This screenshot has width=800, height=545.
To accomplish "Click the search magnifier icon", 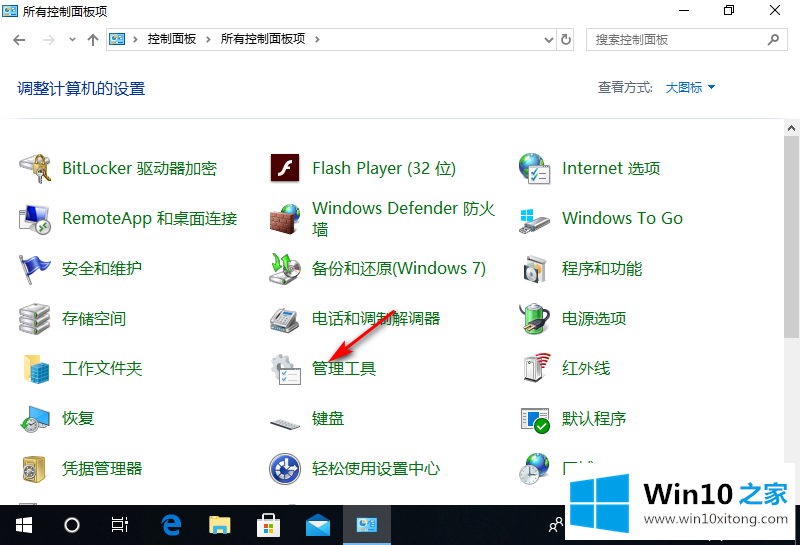I will 773,39.
